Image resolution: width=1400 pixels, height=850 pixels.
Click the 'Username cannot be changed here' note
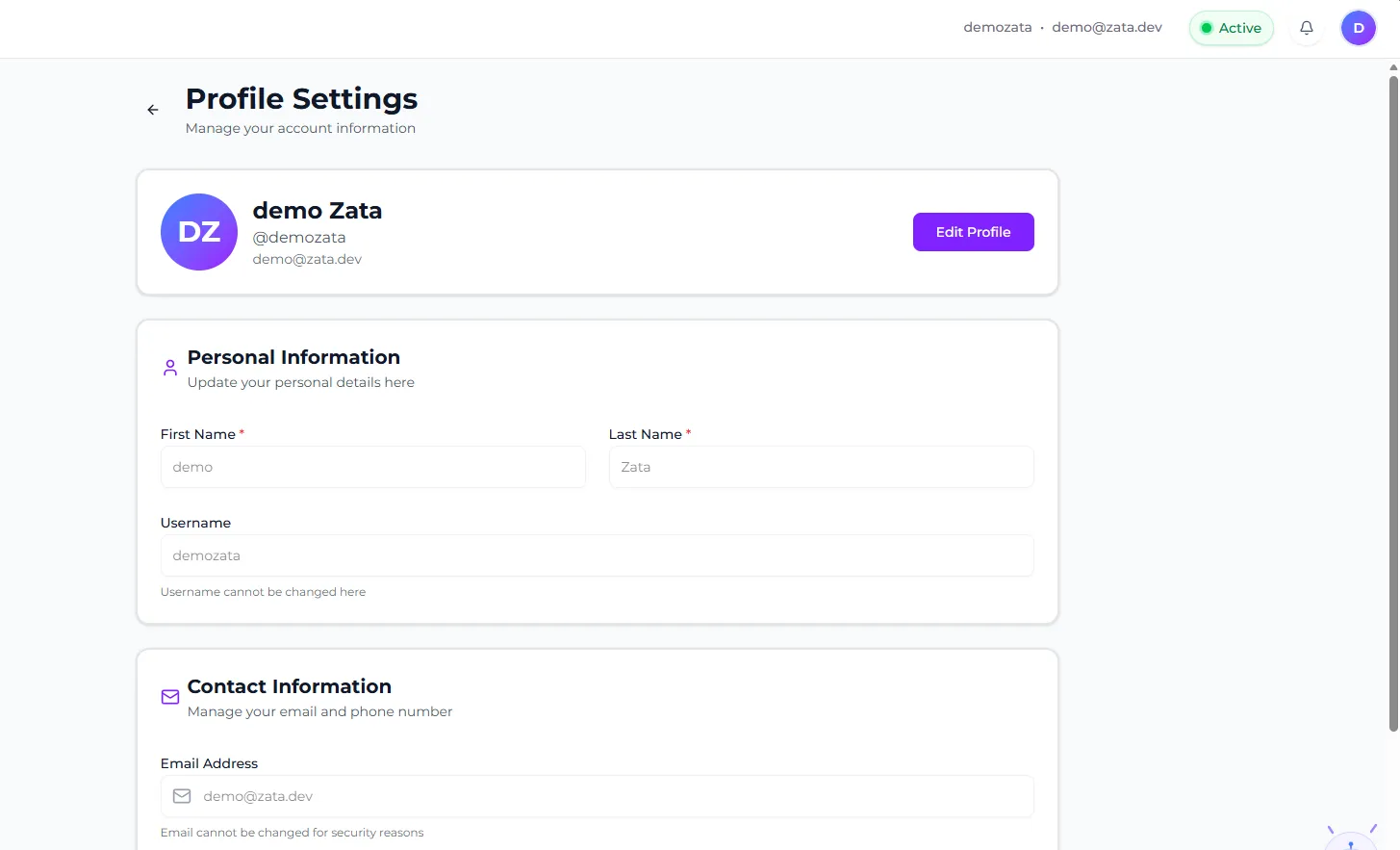[x=263, y=592]
